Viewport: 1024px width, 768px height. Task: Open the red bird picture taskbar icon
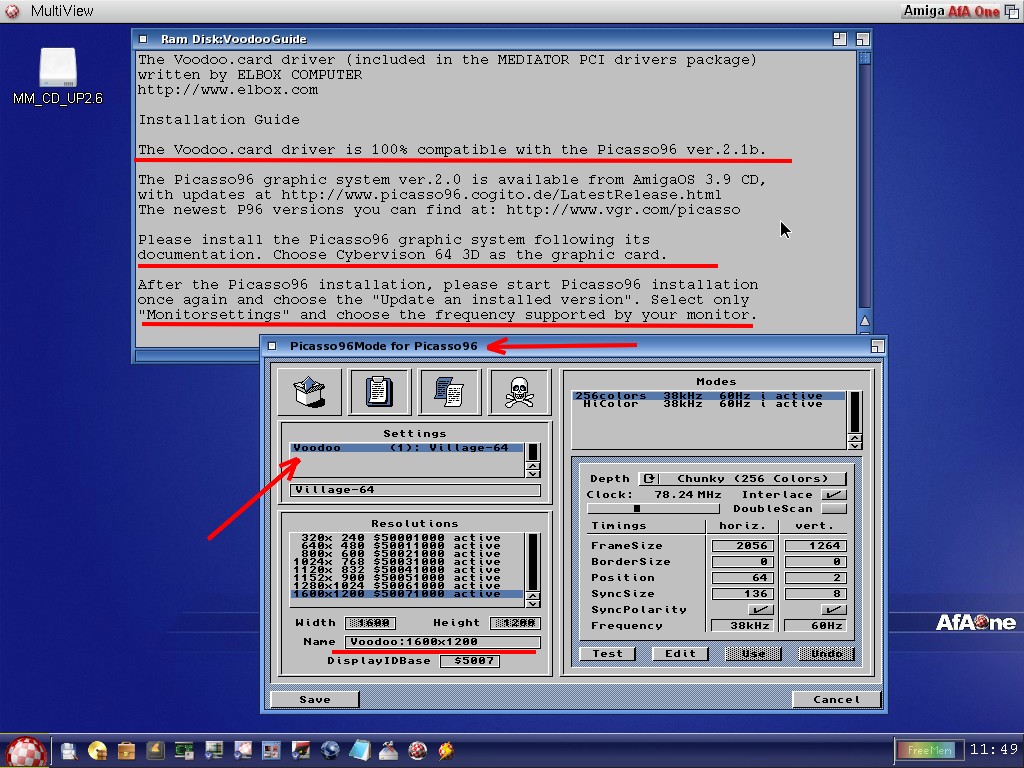tap(300, 751)
